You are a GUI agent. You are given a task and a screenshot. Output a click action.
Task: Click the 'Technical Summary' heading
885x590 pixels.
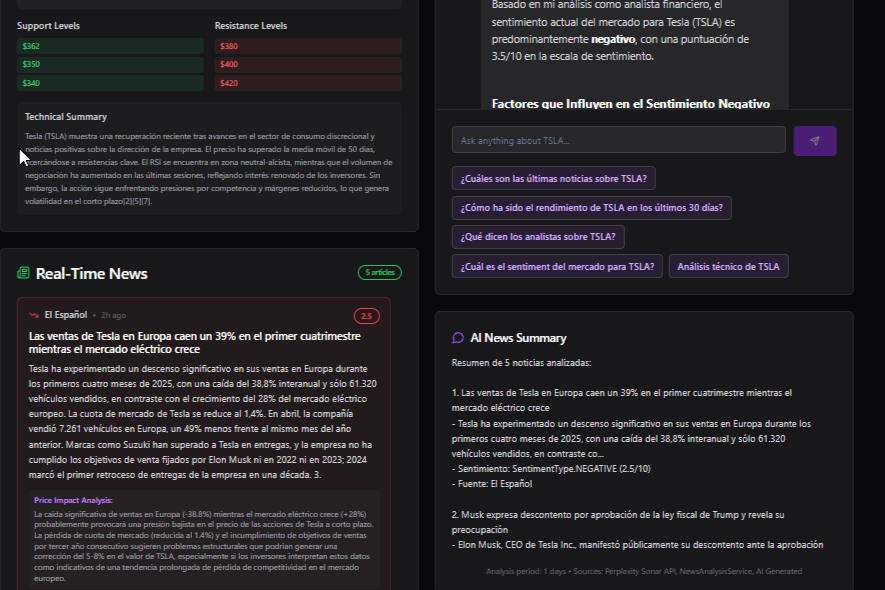coord(65,117)
